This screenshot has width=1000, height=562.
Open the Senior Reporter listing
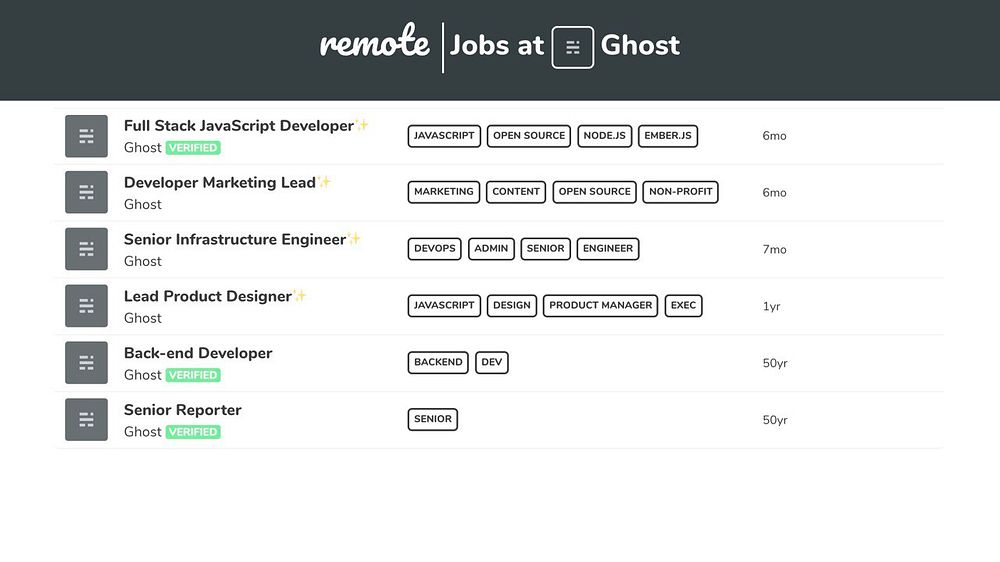(x=183, y=410)
